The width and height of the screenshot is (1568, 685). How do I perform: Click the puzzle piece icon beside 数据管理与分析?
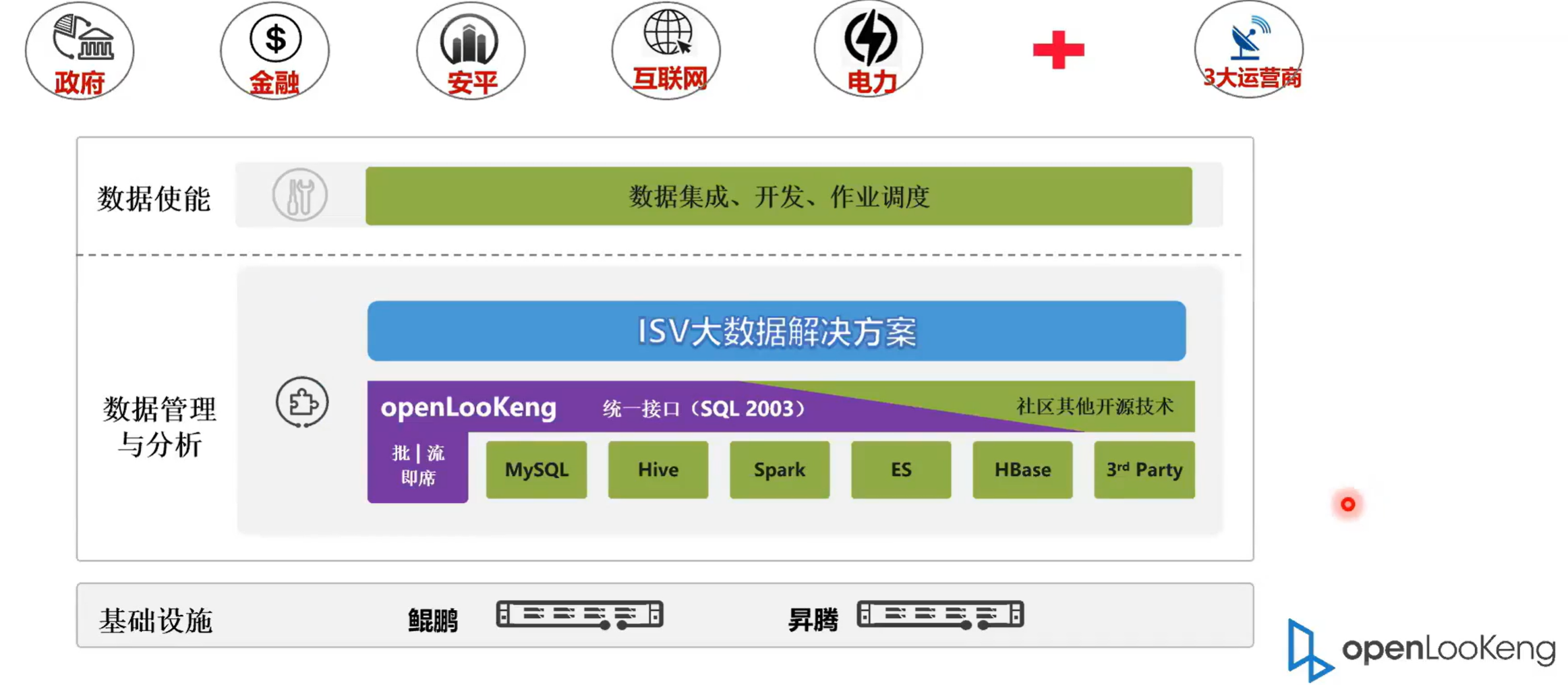point(302,403)
